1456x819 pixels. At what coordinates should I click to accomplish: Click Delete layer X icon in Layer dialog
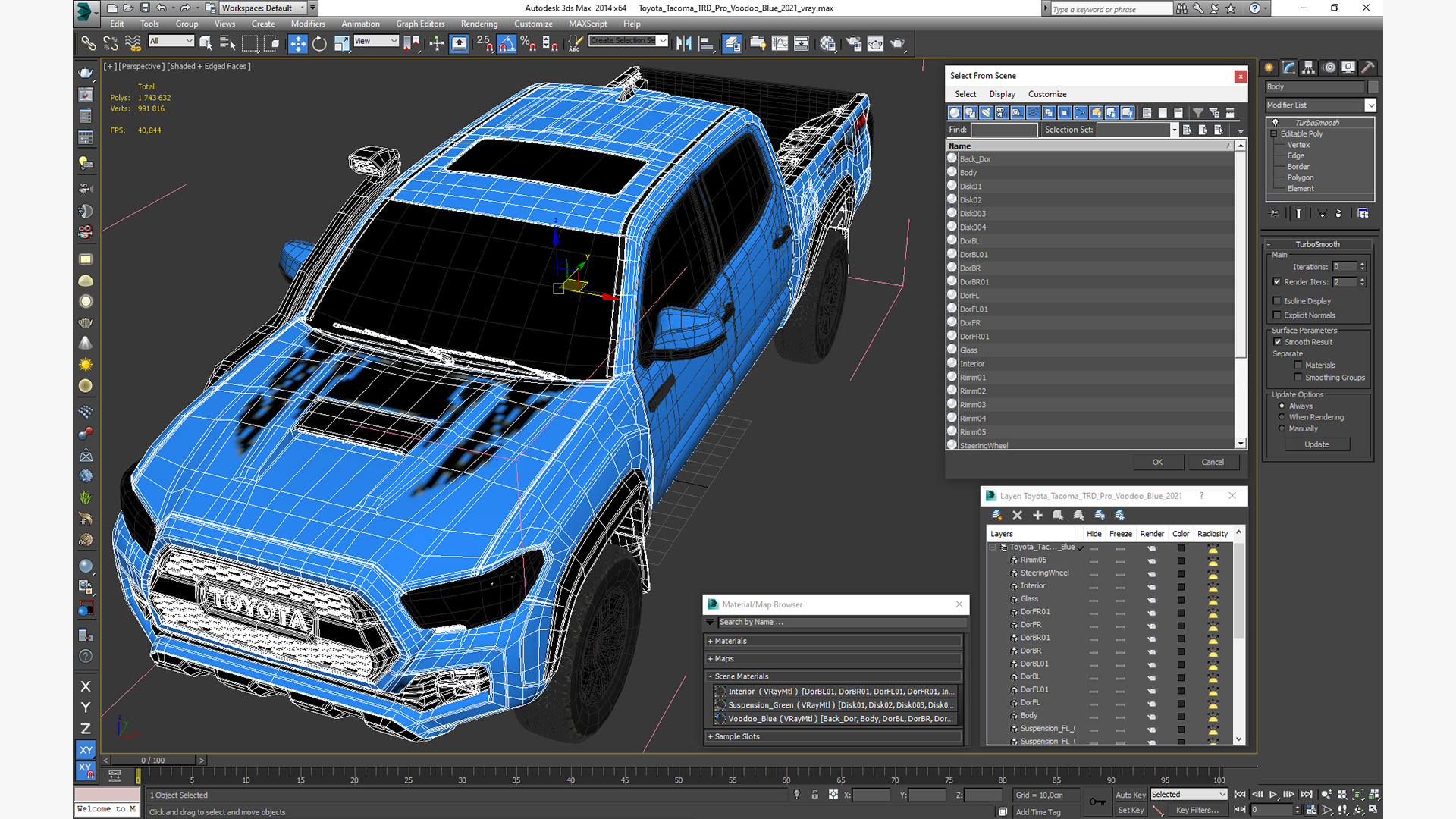(x=1018, y=515)
